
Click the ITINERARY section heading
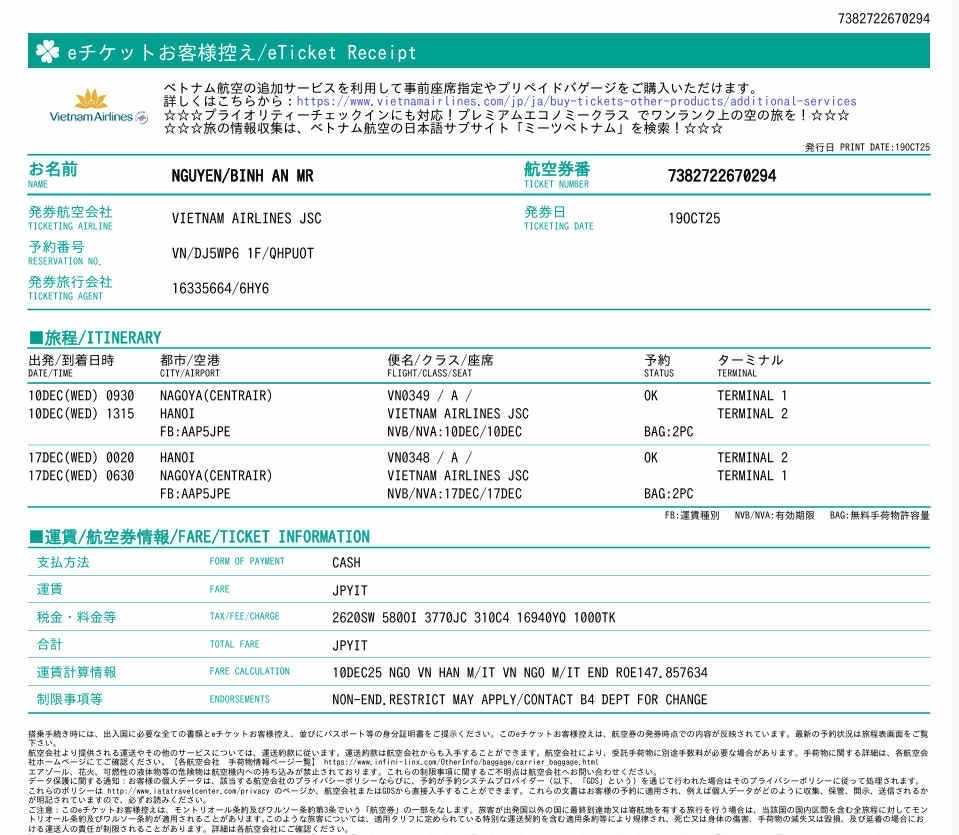tap(95, 338)
